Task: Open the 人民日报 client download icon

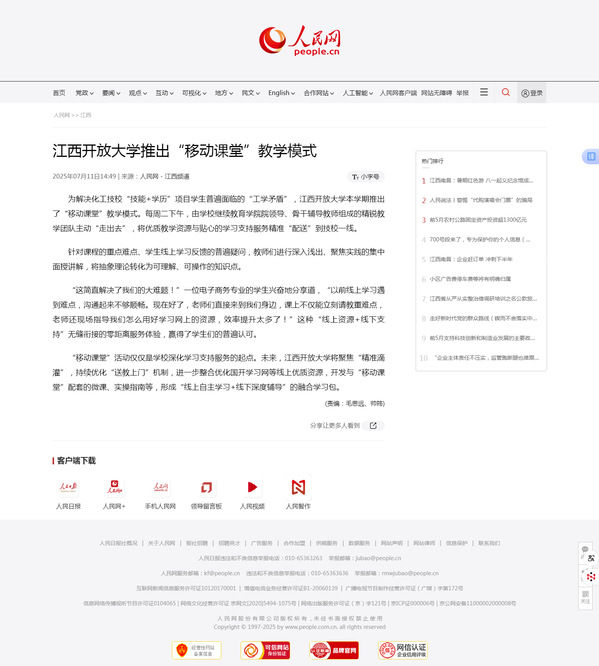Action: pyautogui.click(x=68, y=488)
